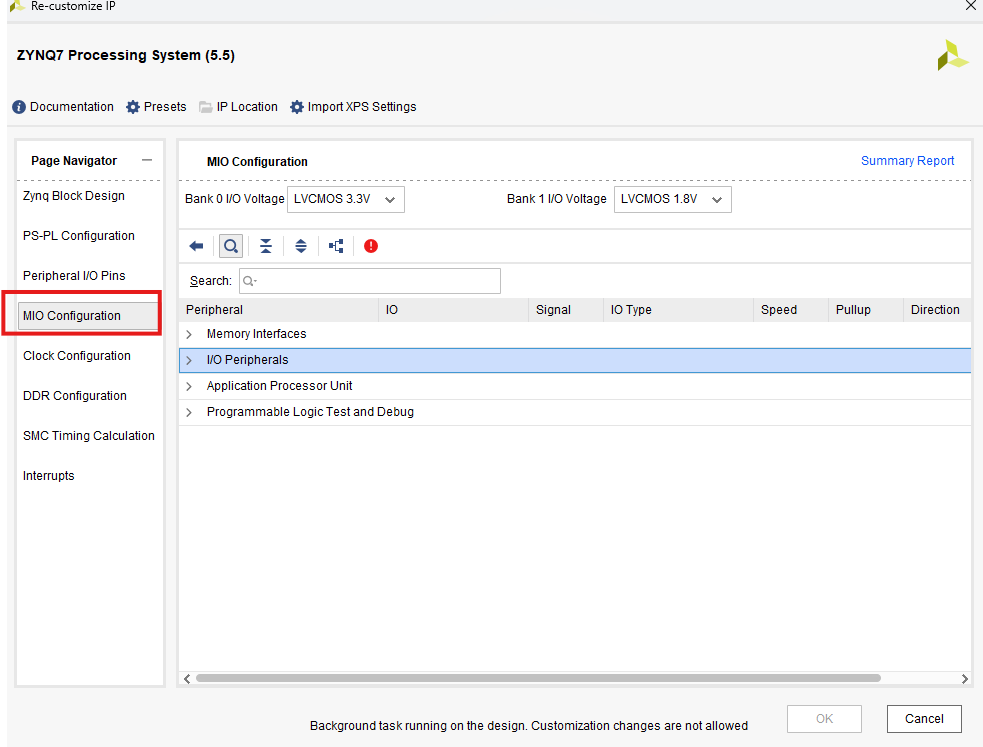Click the Signal column header
This screenshot has width=983, height=747.
click(x=565, y=310)
